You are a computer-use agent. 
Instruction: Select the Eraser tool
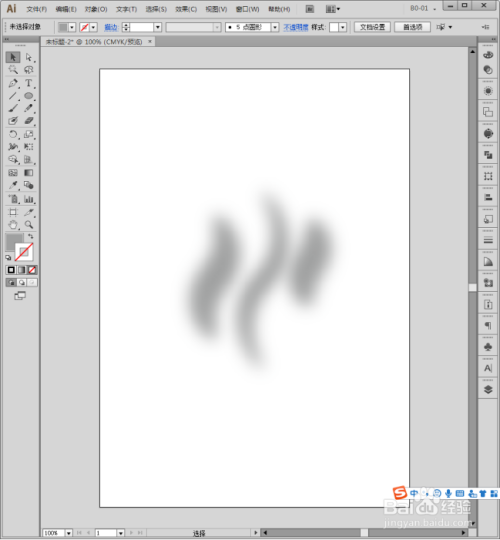(29, 121)
